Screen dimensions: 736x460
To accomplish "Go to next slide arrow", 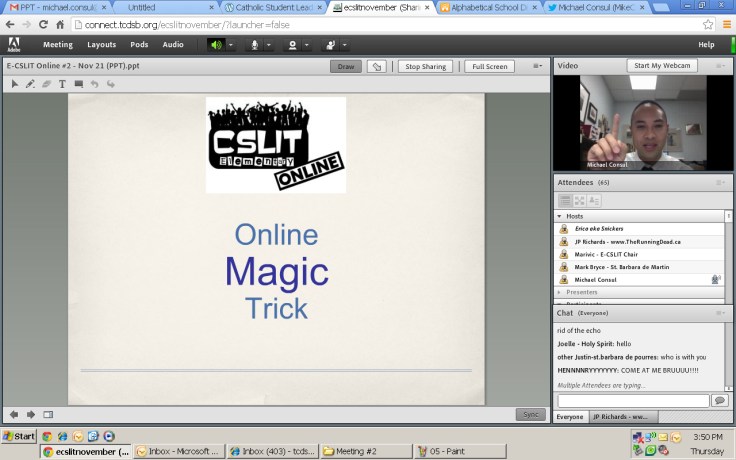I will (31, 414).
